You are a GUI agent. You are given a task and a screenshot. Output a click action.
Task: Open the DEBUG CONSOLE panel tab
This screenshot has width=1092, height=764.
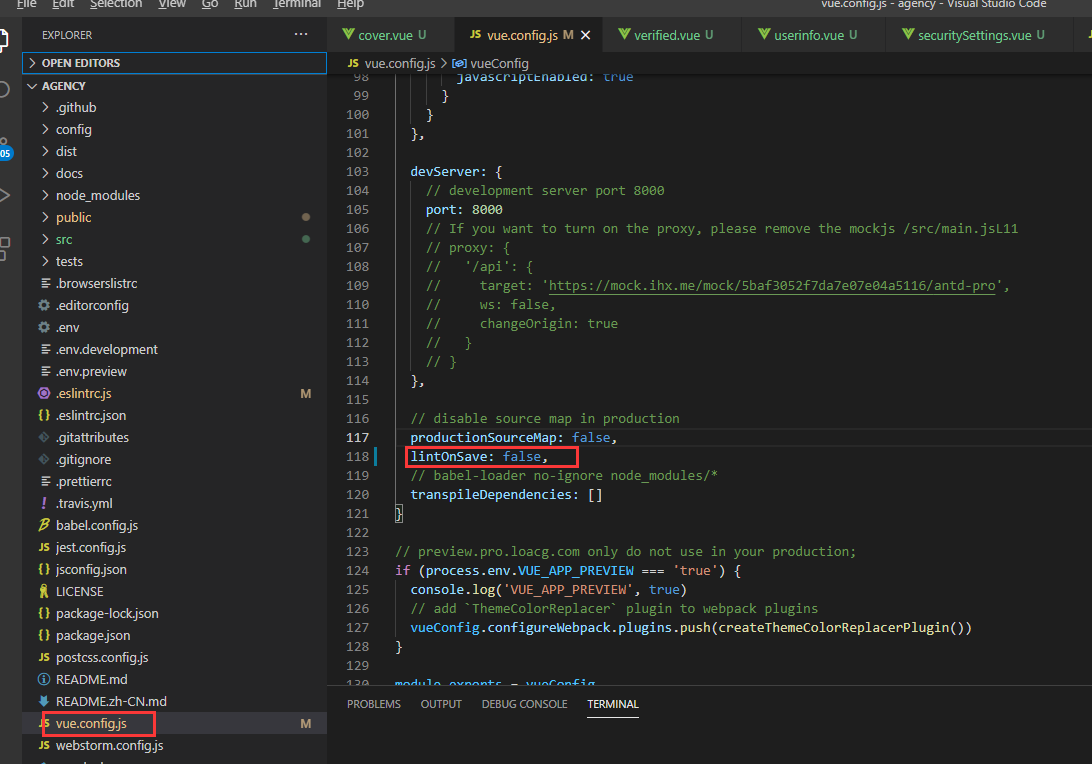pyautogui.click(x=524, y=704)
